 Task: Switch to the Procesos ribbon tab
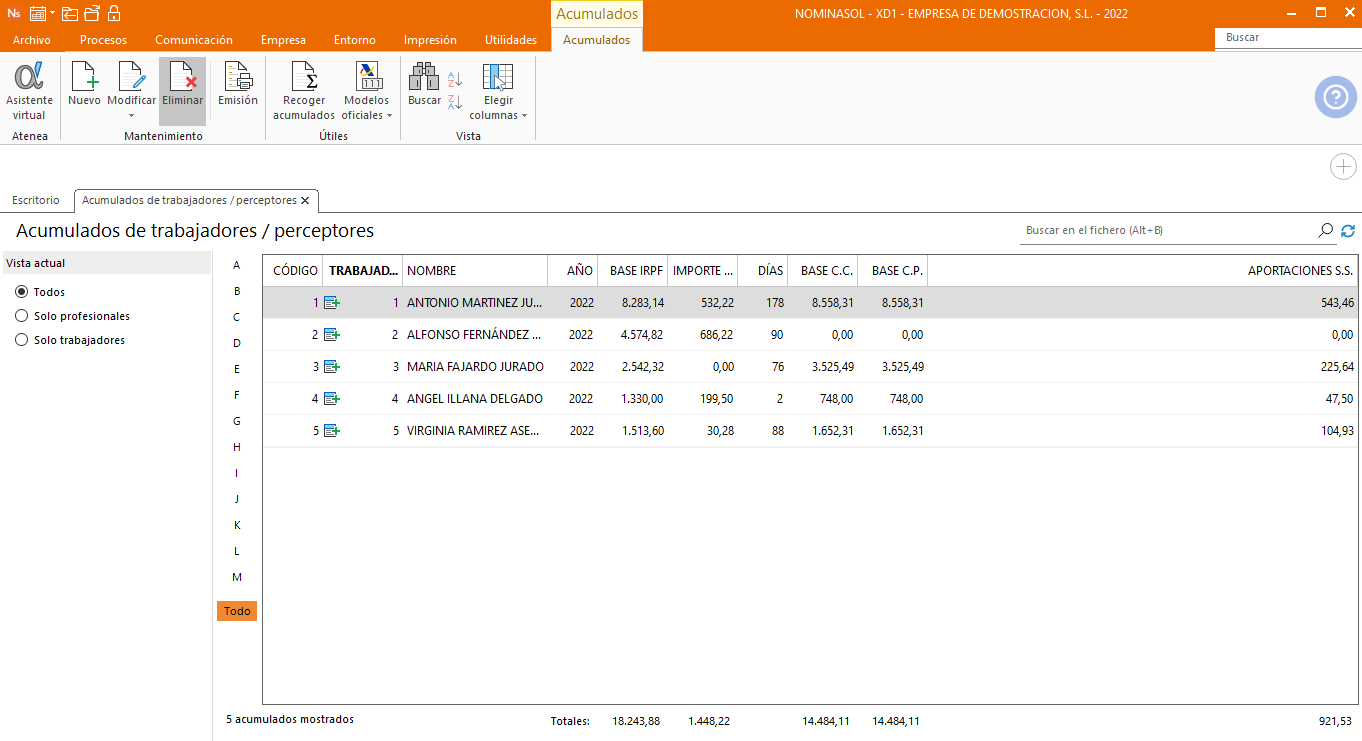(103, 40)
